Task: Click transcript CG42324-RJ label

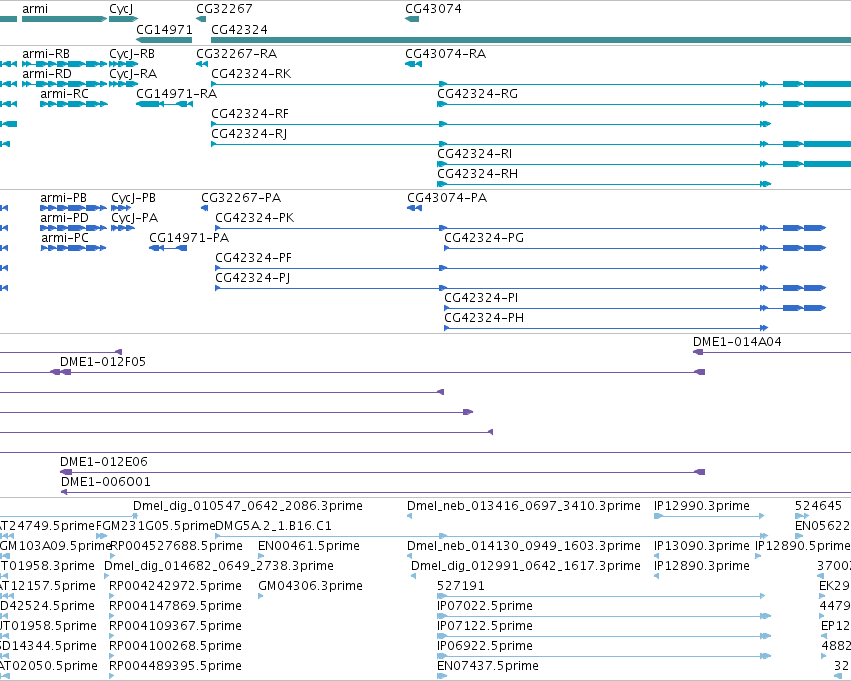Action: [249, 134]
